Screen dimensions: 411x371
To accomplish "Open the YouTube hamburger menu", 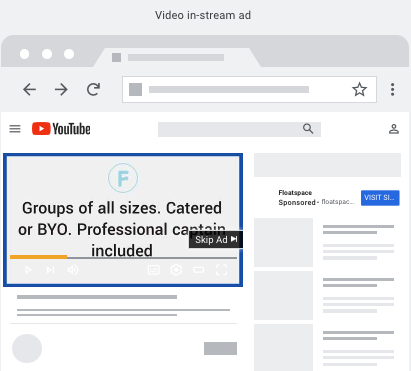I will point(15,129).
